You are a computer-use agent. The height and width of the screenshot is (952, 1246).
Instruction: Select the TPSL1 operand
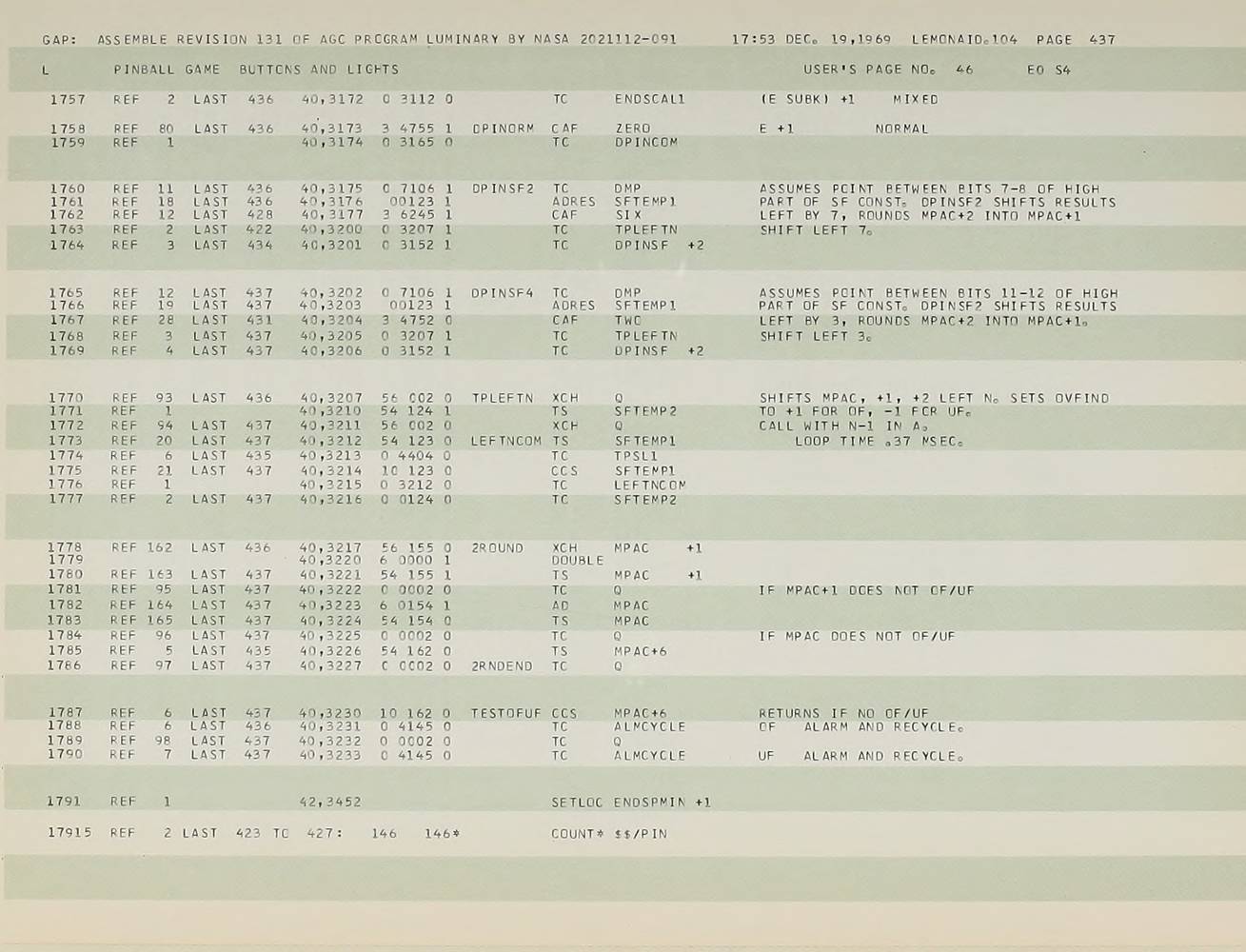[x=637, y=457]
